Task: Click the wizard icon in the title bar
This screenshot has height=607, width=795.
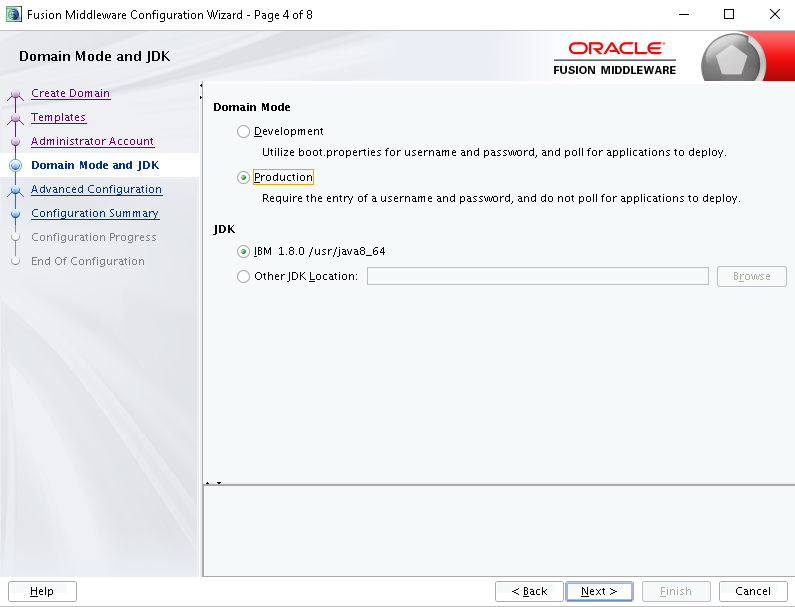Action: pos(14,14)
